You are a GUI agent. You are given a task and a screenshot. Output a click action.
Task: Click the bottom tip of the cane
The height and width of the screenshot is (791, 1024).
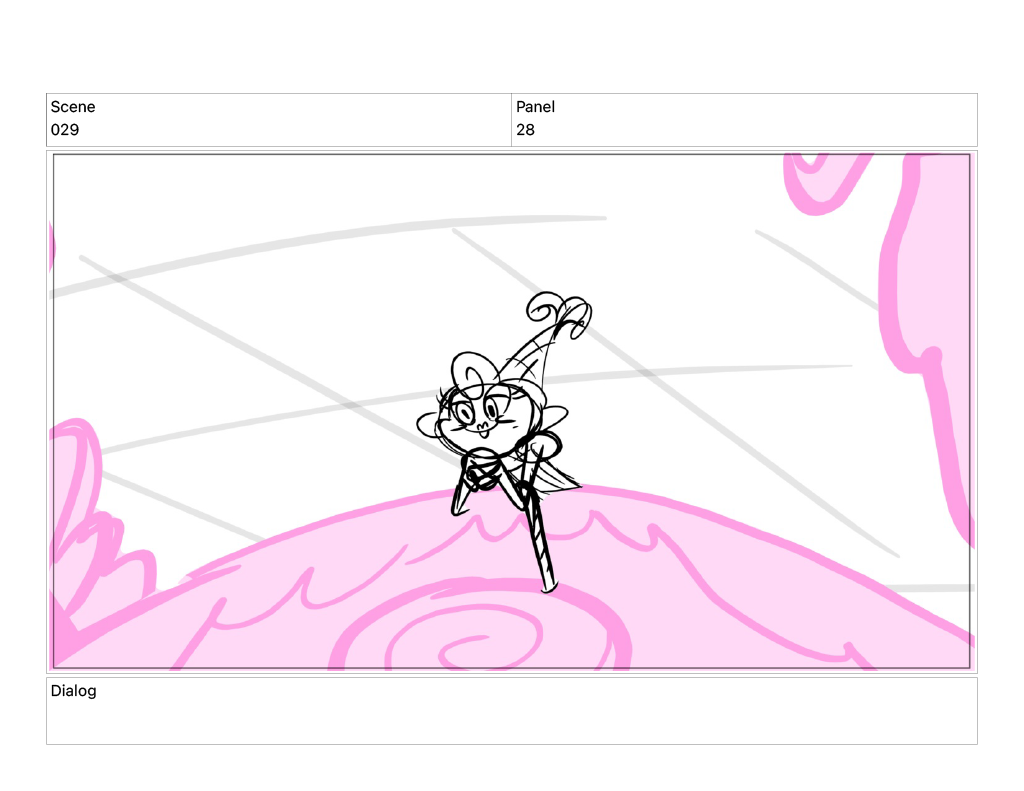coord(548,587)
